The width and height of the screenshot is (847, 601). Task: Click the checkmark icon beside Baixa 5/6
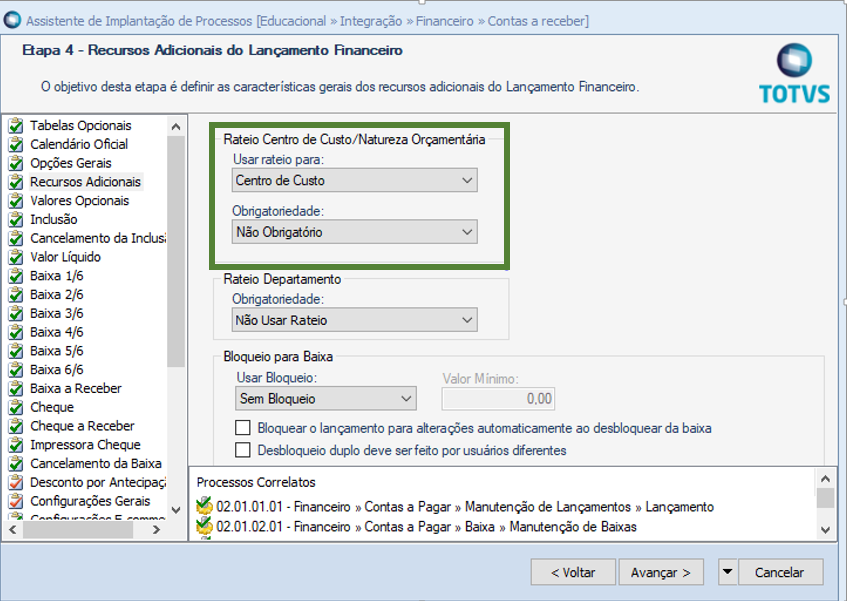coord(16,351)
